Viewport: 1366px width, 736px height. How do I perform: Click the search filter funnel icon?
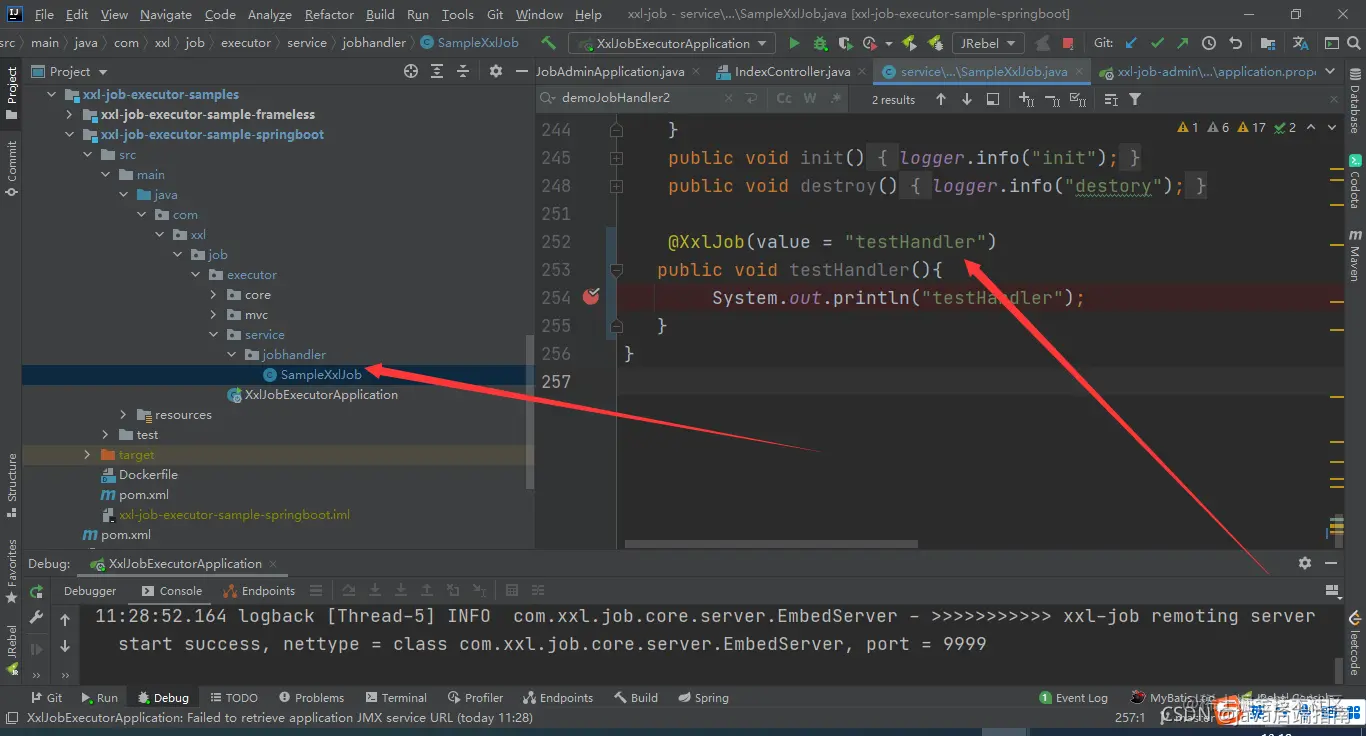coord(1135,99)
